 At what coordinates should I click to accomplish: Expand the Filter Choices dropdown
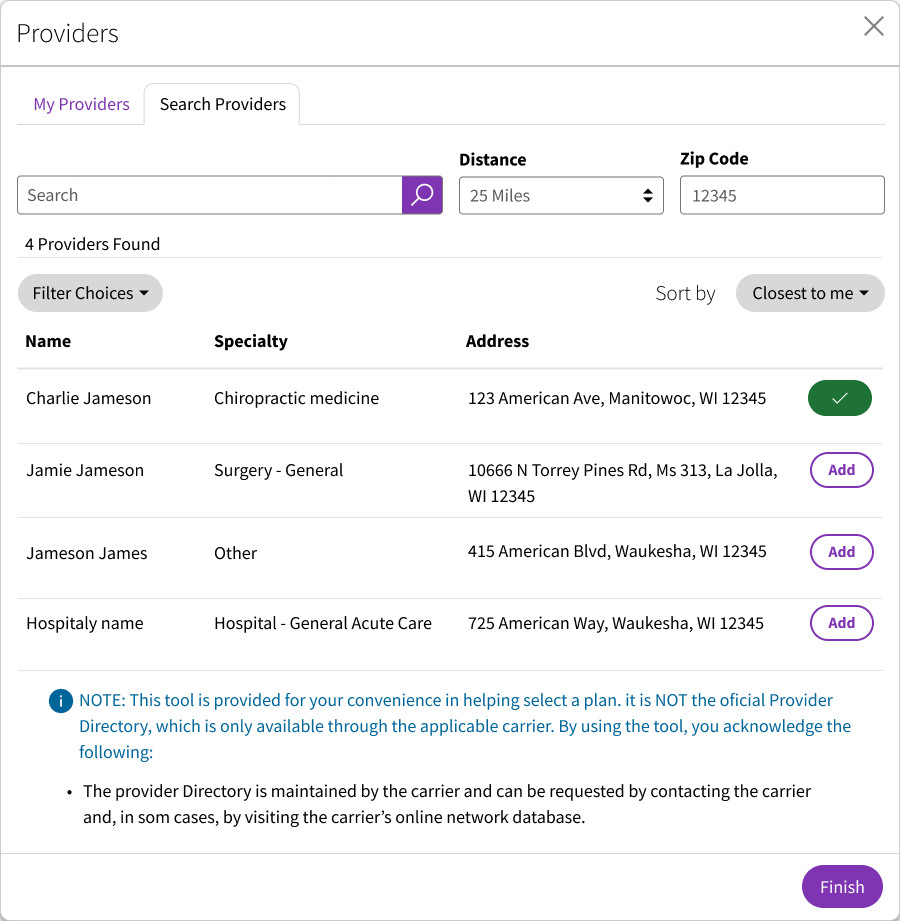coord(90,293)
